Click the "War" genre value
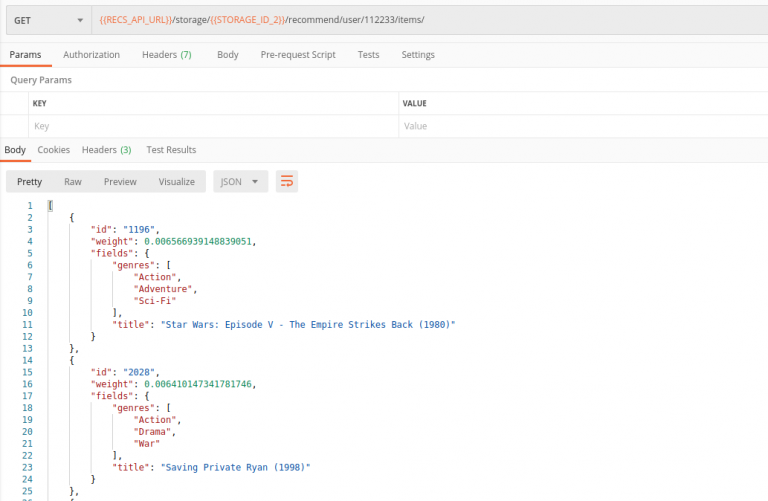The image size is (768, 501). [146, 444]
